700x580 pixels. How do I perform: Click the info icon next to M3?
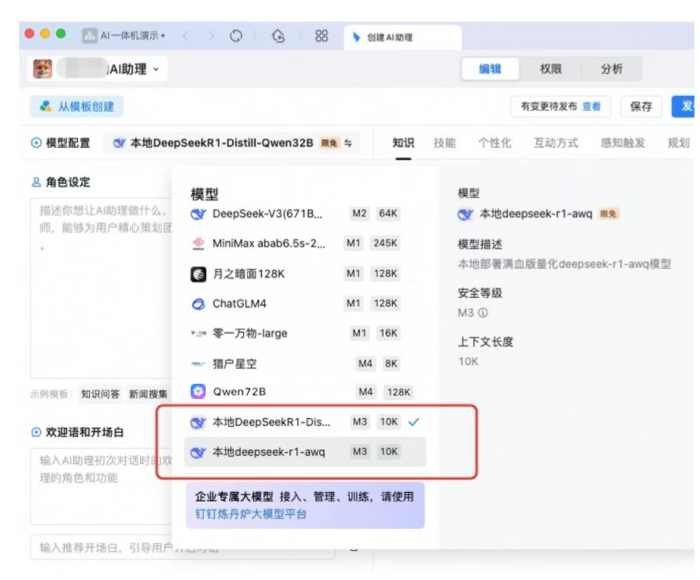click(x=483, y=313)
